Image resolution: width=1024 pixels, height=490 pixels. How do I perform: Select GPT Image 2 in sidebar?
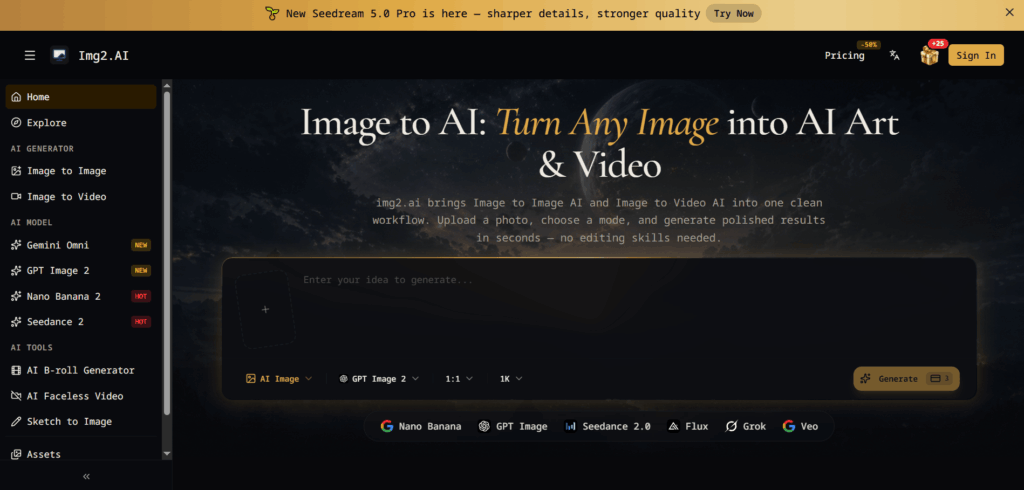[x=81, y=270]
